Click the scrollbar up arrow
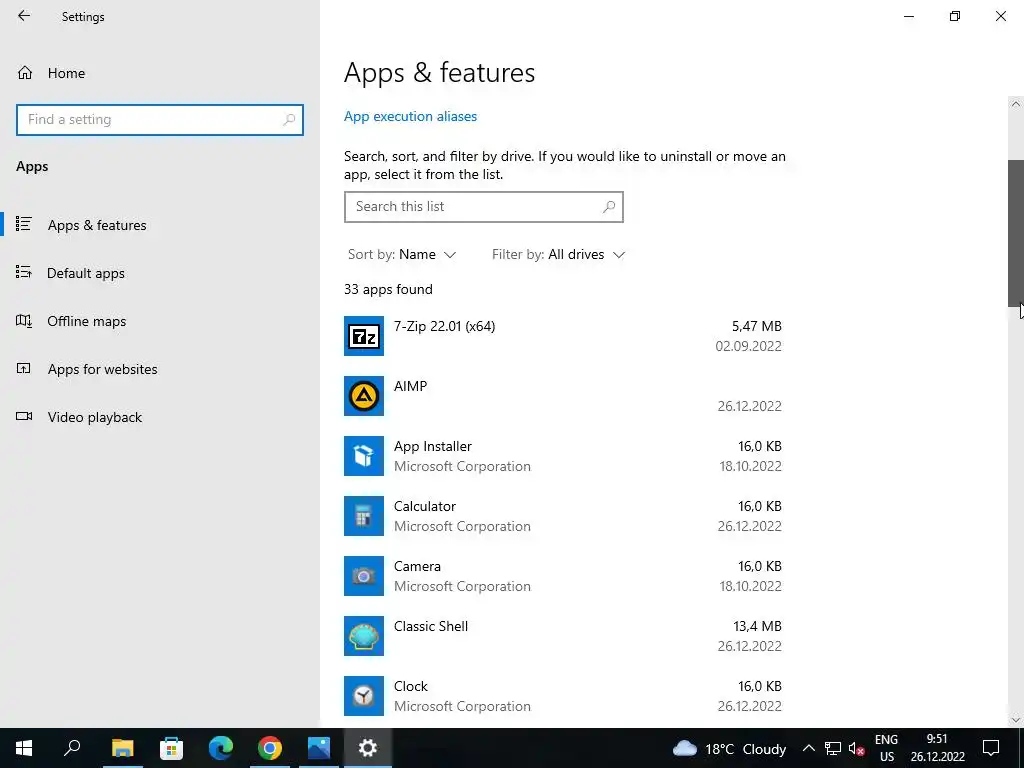Image resolution: width=1024 pixels, height=768 pixels. [x=1016, y=104]
